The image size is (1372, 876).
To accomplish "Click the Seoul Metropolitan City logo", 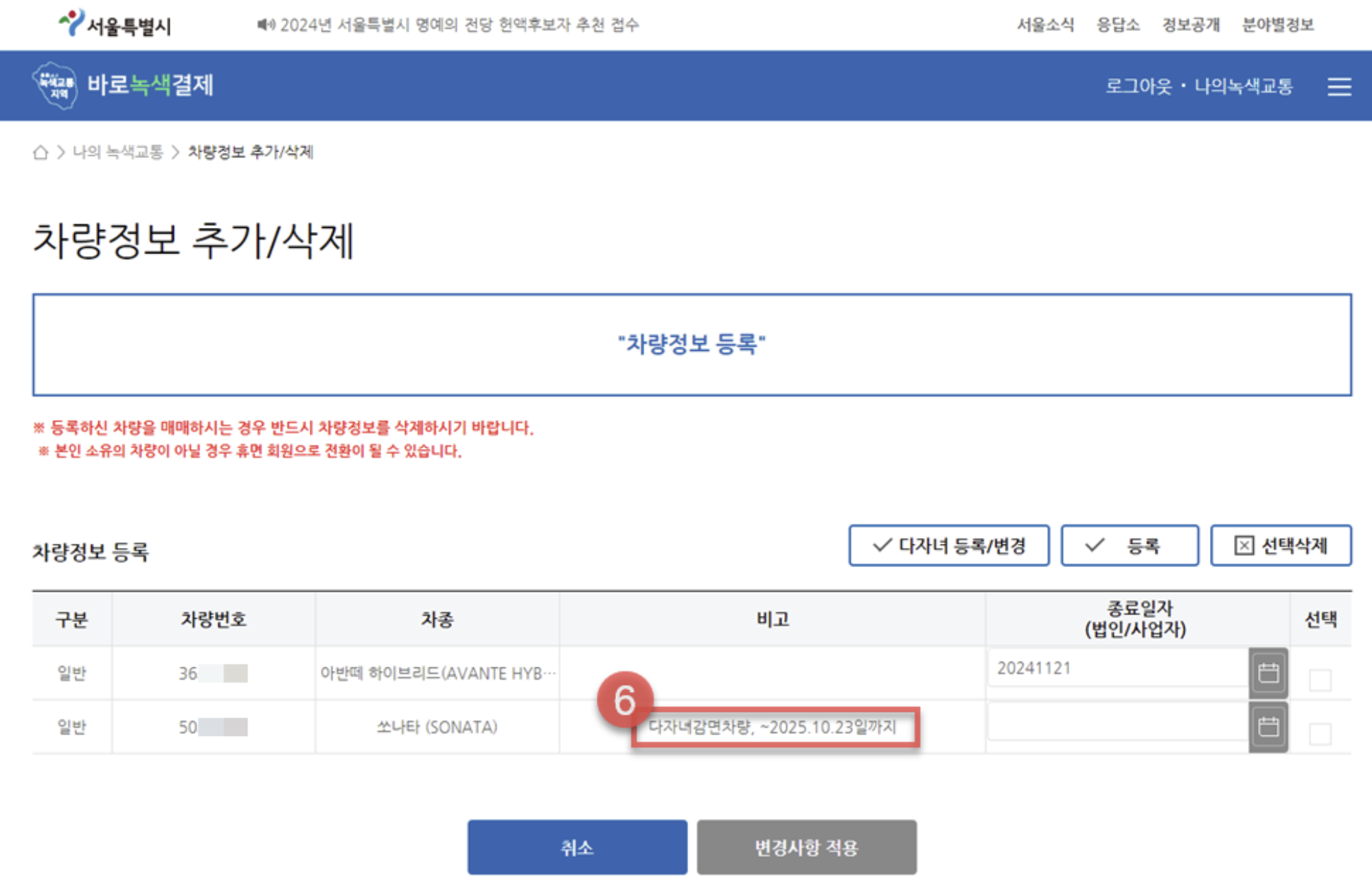I will (x=115, y=23).
